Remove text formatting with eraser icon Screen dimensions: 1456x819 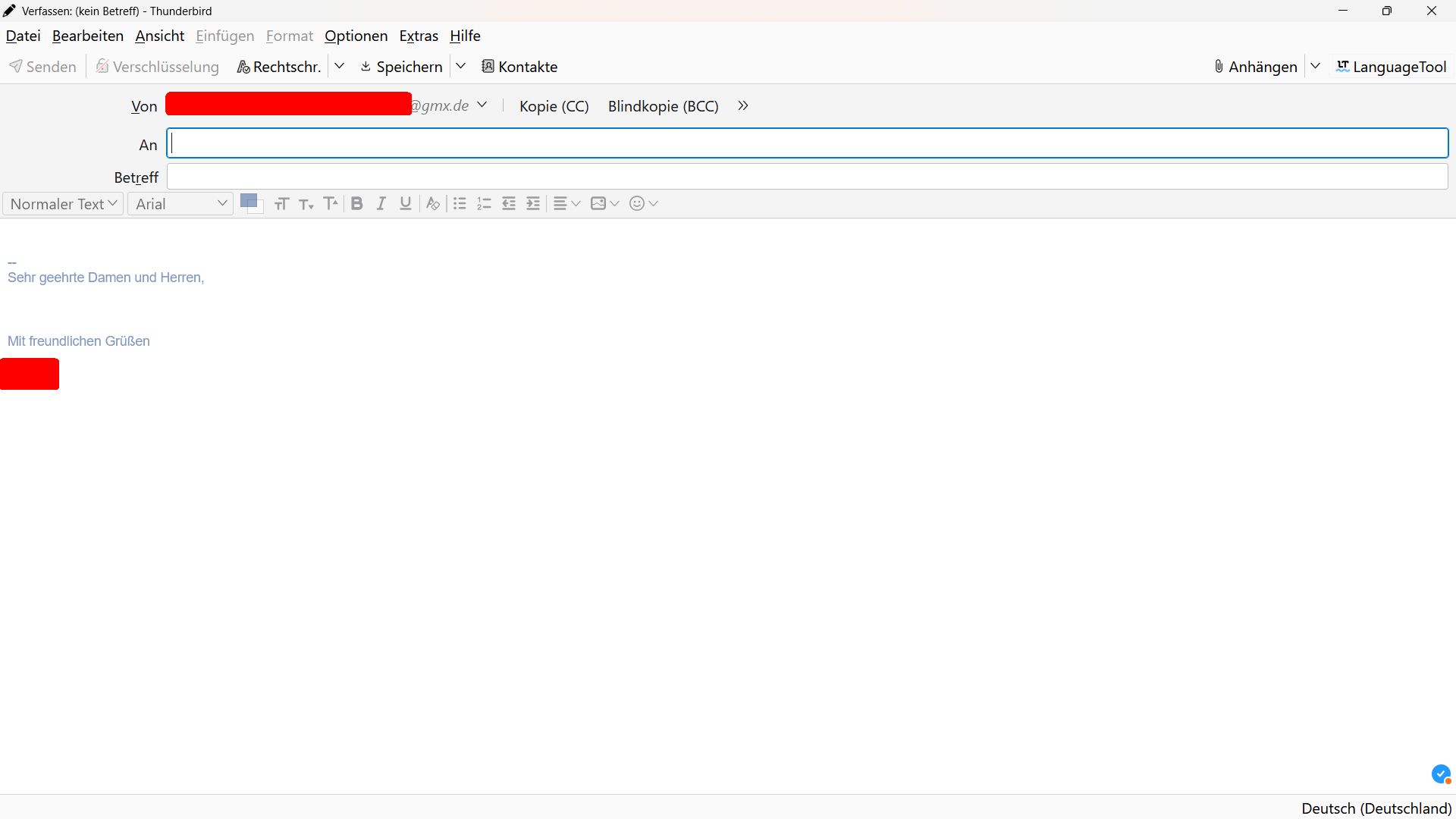coord(433,203)
